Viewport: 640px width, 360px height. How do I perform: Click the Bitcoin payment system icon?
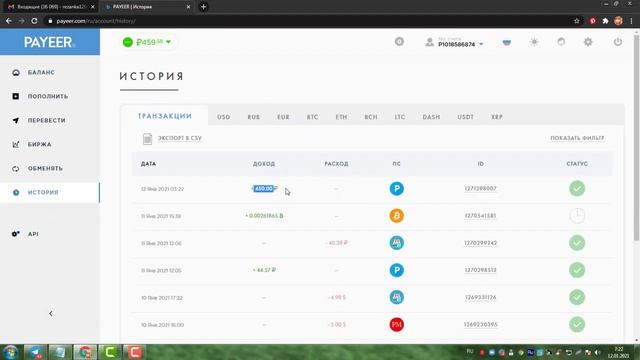coord(396,216)
